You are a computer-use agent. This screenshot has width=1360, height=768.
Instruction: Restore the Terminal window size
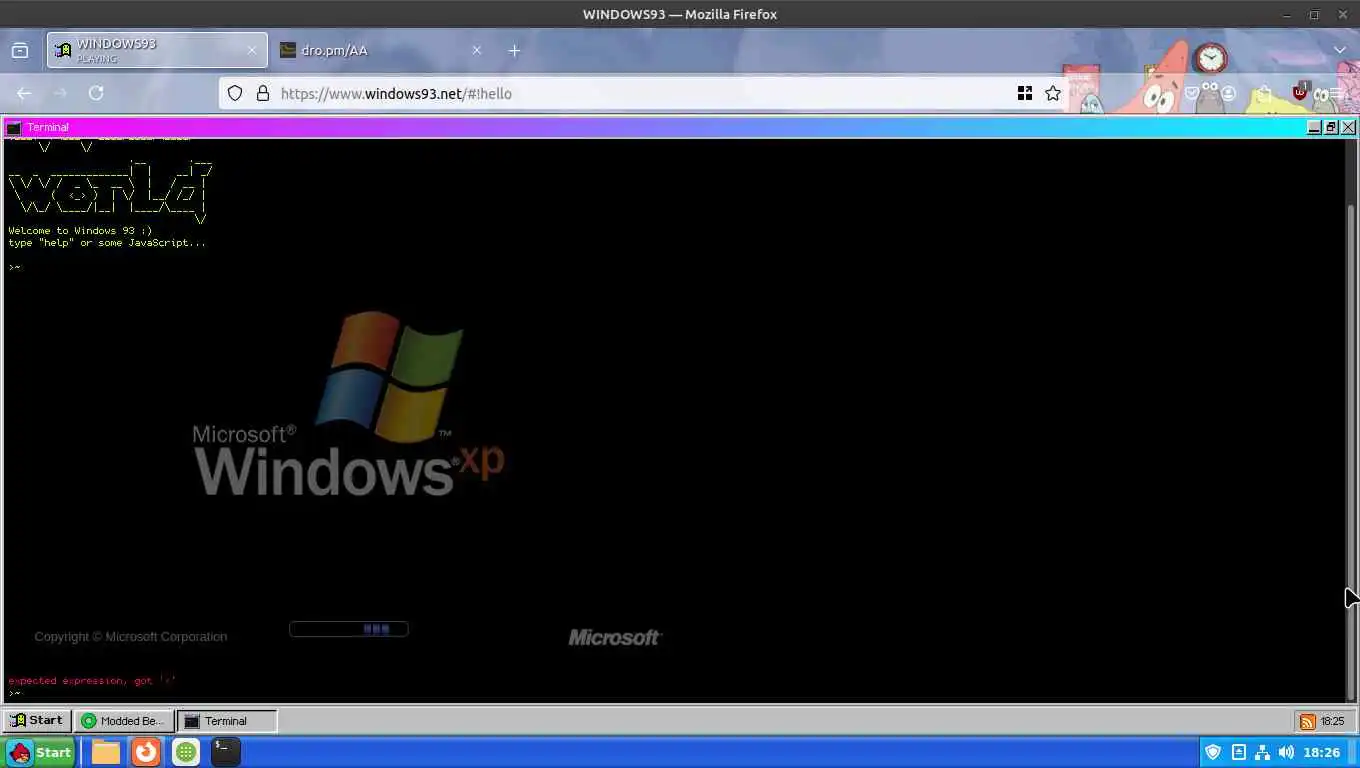point(1332,127)
